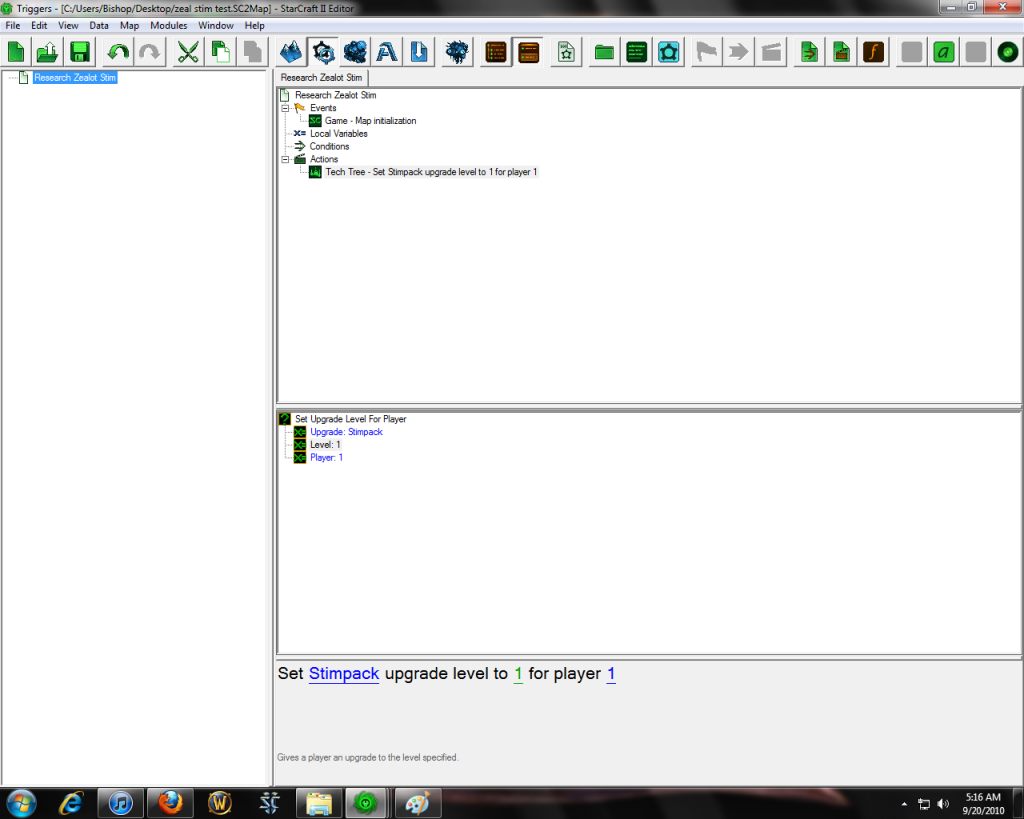The width and height of the screenshot is (1024, 819).
Task: Click 'Gives a player an upgrade' hint text
Action: click(x=368, y=758)
